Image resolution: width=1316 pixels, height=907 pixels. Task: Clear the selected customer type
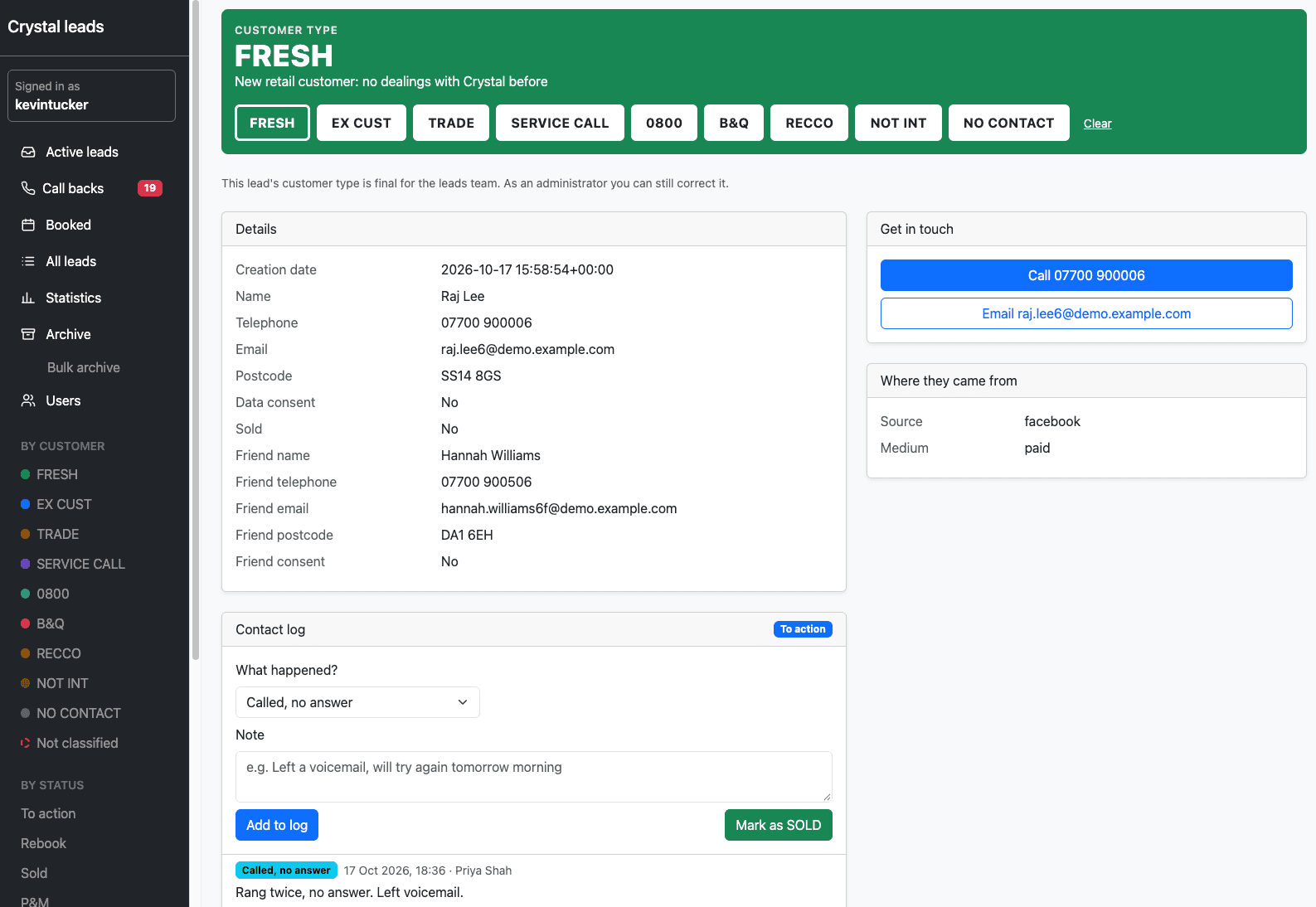point(1097,124)
